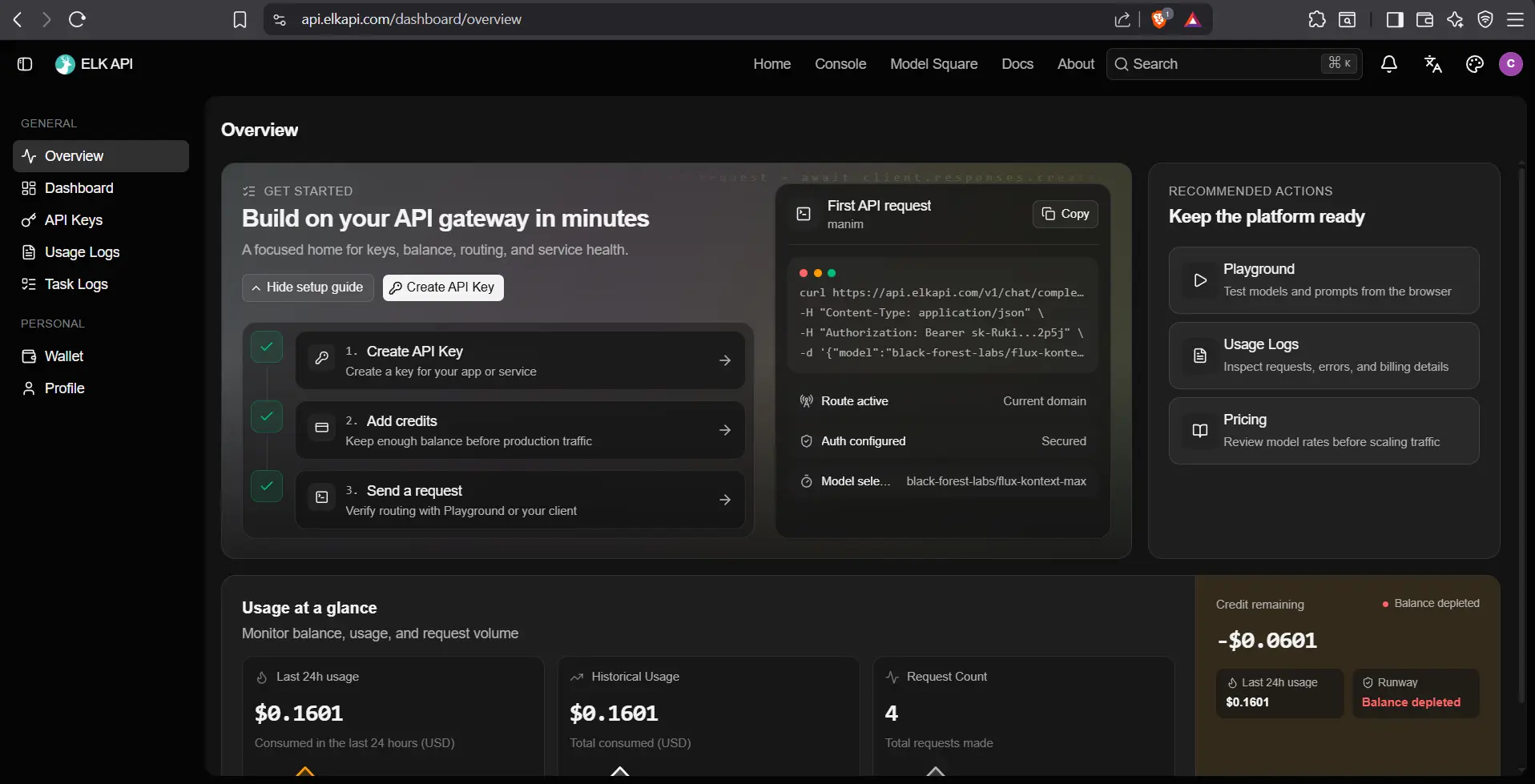Viewport: 1535px width, 784px height.
Task: Open step 3 Send a request arrow
Action: [x=725, y=500]
